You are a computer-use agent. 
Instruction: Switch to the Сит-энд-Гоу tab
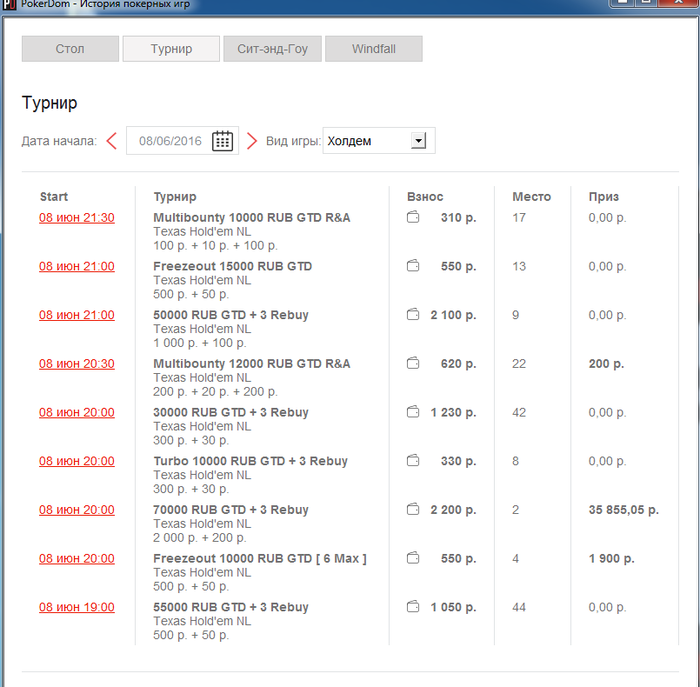pos(272,49)
